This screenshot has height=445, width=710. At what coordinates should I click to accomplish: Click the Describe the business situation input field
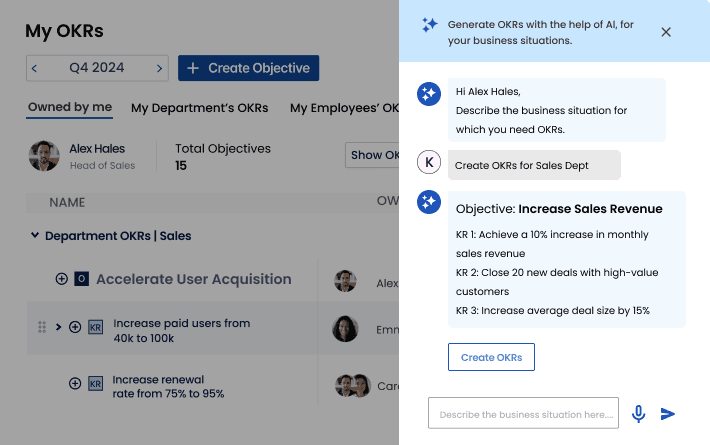pos(523,413)
